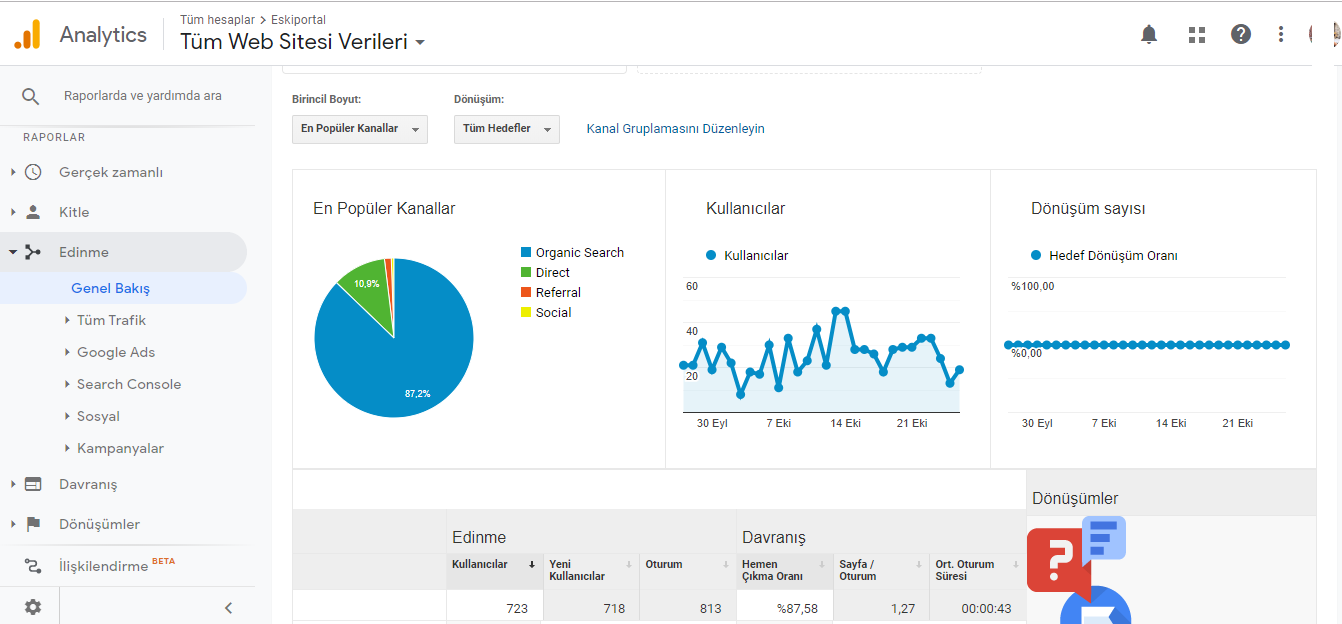Open the En Popüler Kanallar dropdown
Screen dimensions: 1342x624
pyautogui.click(x=360, y=129)
